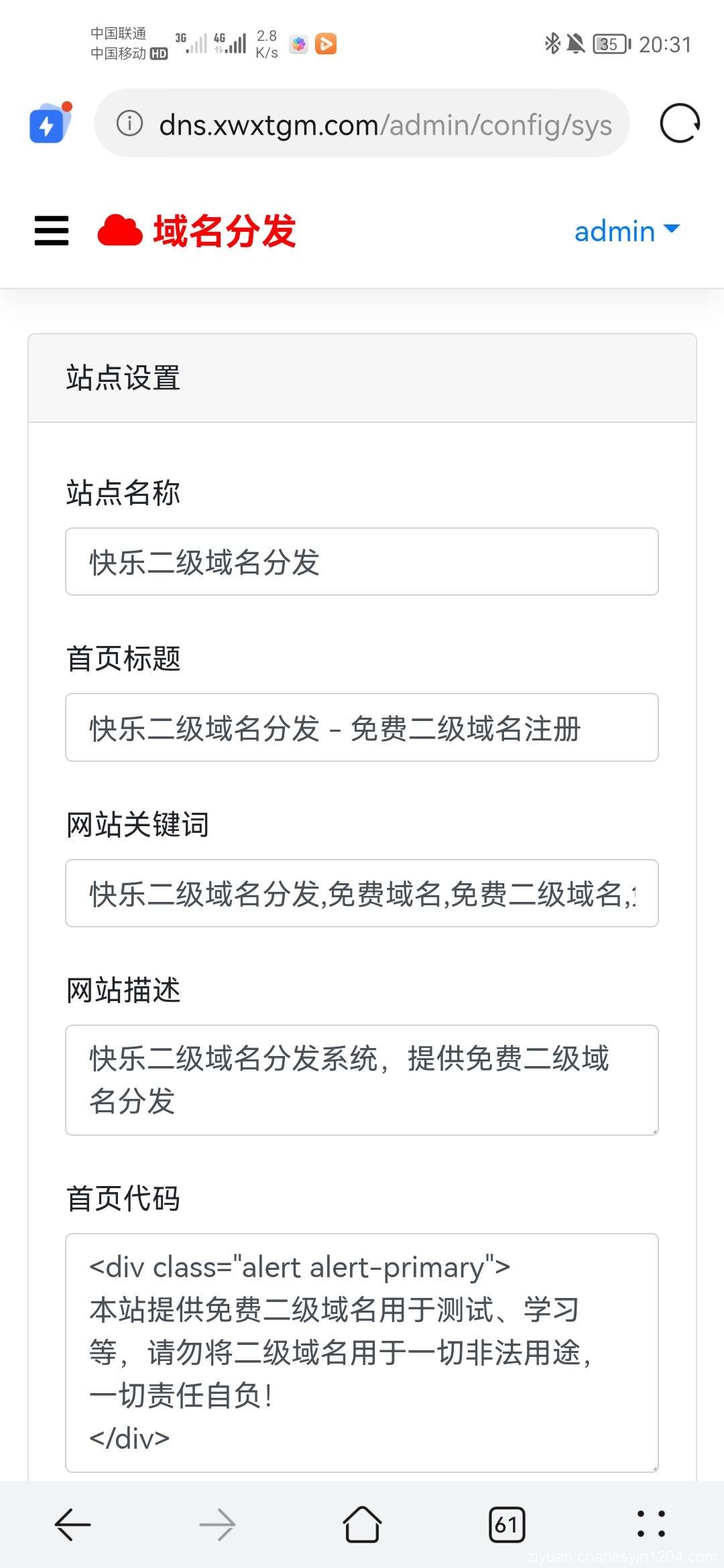Tap the orange play icon in status bar
Viewport: 724px width, 1568px height.
[x=326, y=44]
